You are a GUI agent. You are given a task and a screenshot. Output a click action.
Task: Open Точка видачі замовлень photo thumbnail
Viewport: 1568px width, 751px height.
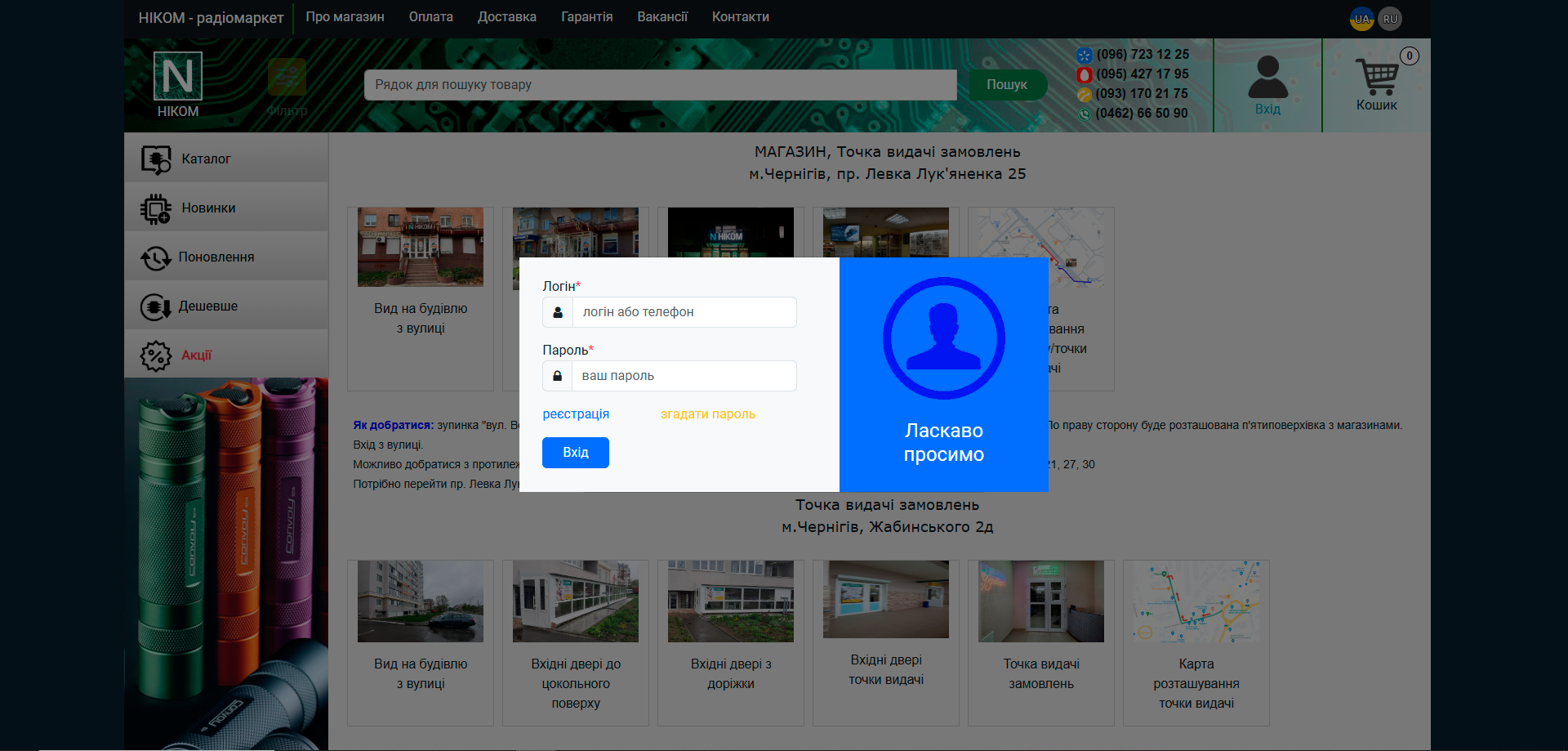1041,601
